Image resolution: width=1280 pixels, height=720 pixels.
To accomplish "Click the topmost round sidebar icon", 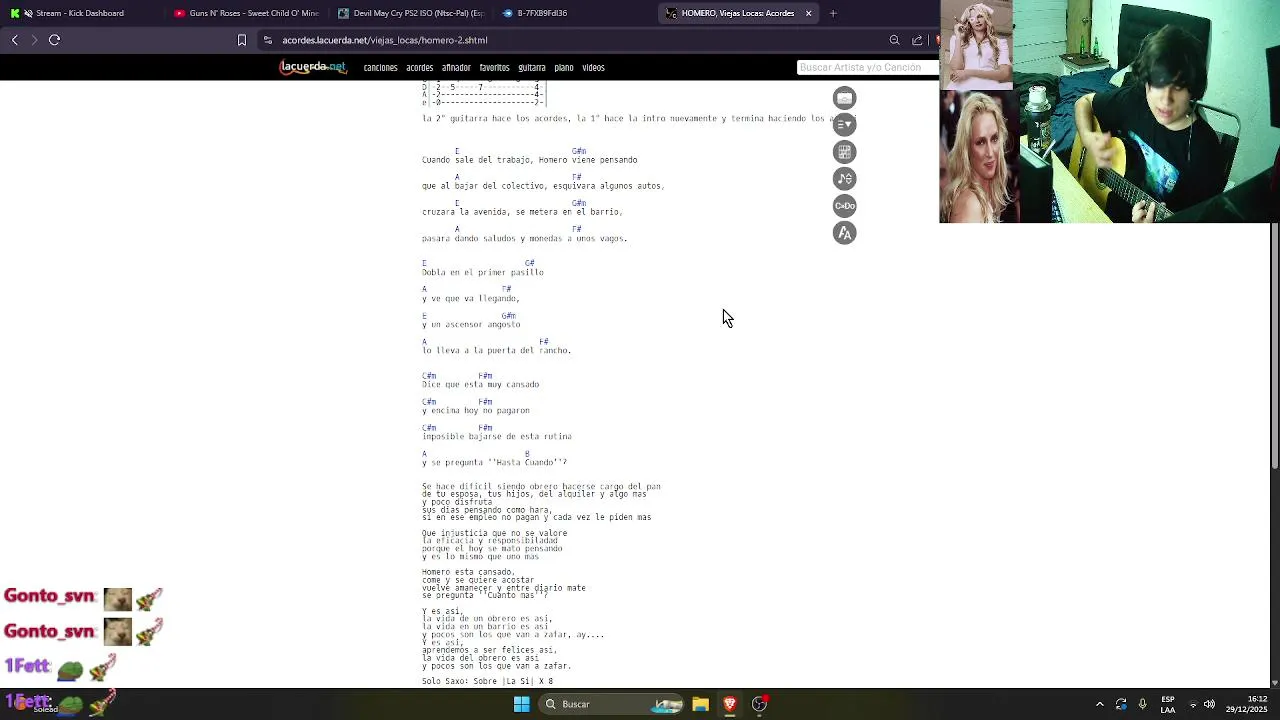I will 845,98.
